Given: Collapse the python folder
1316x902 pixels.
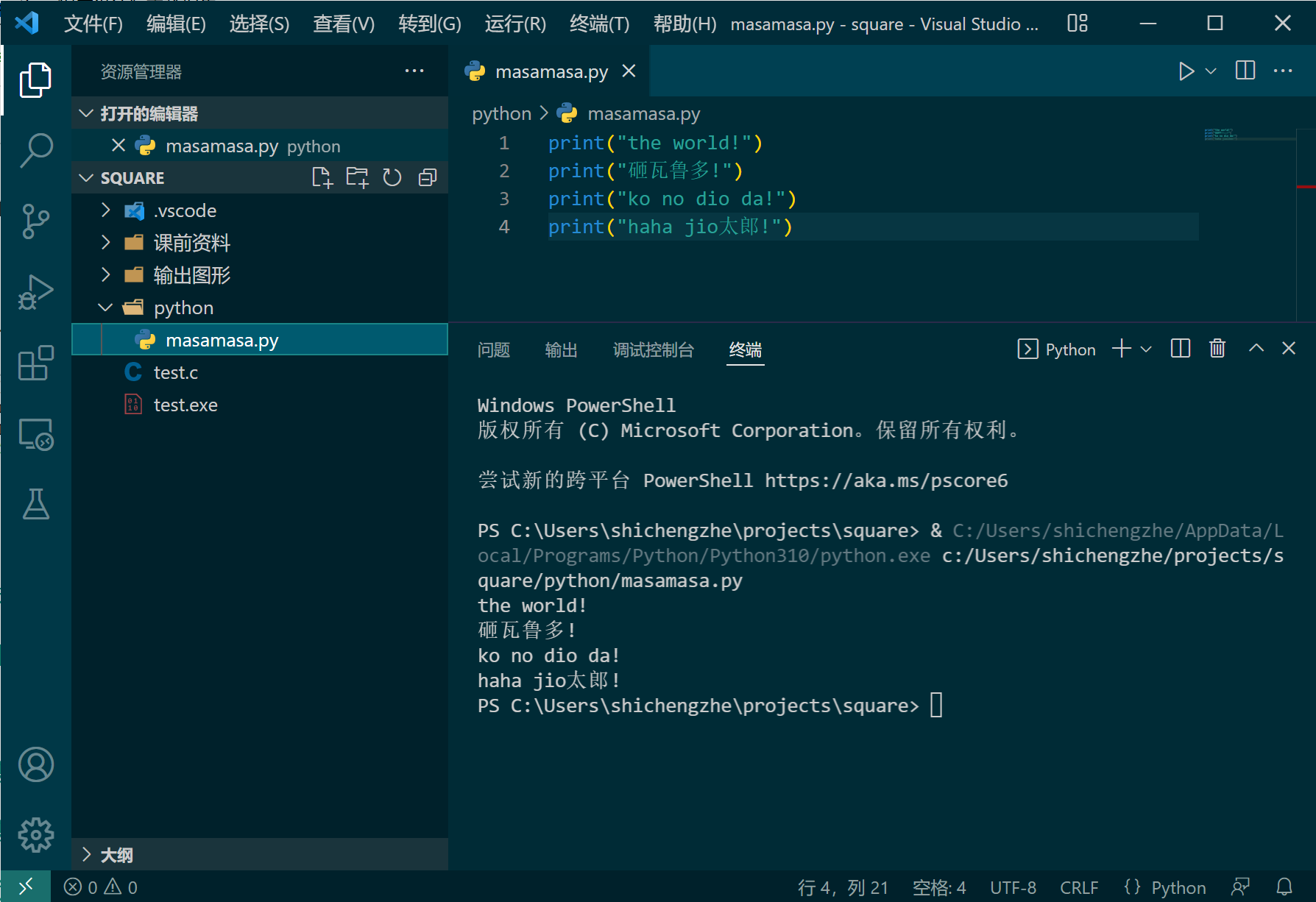Looking at the screenshot, I should pyautogui.click(x=106, y=308).
